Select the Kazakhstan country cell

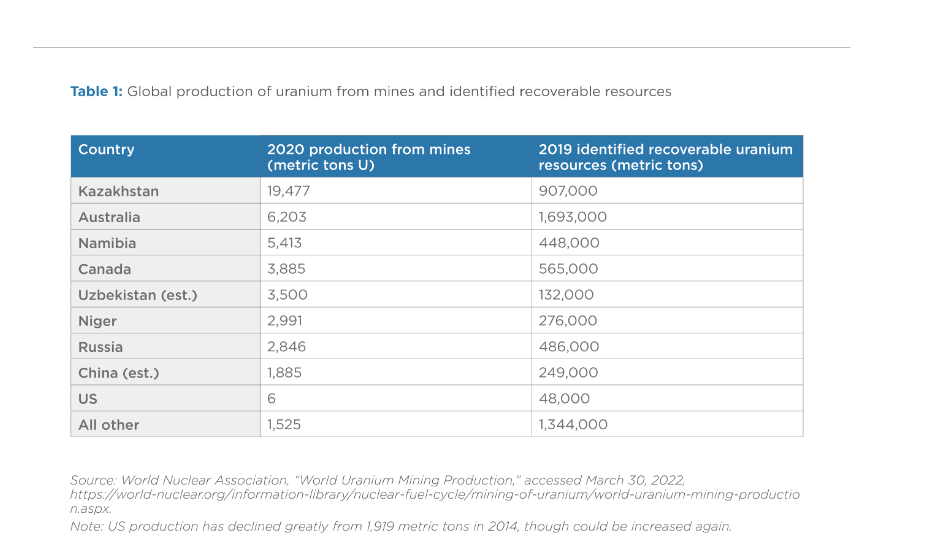[118, 191]
